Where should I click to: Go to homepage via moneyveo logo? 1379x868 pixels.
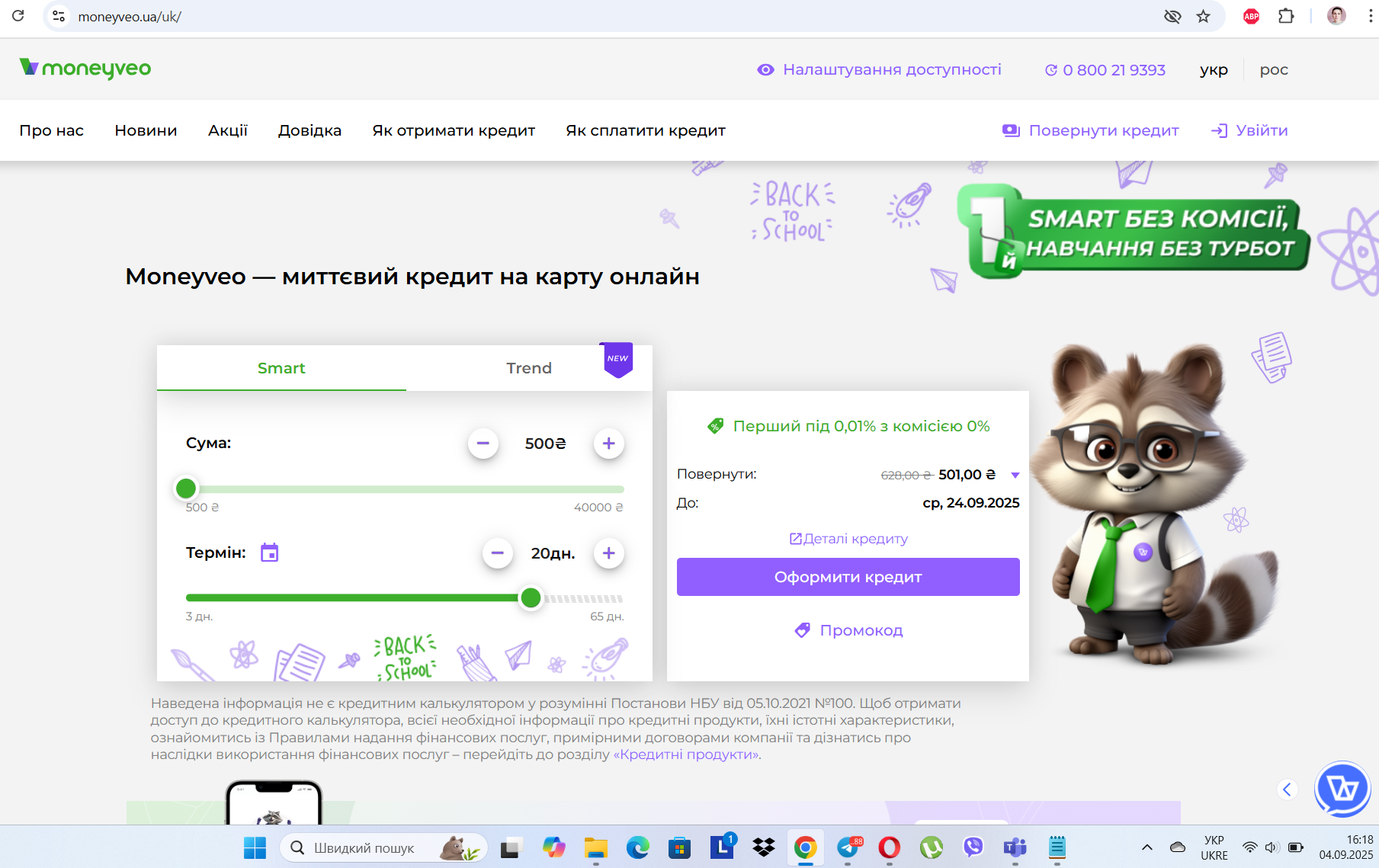[x=85, y=69]
